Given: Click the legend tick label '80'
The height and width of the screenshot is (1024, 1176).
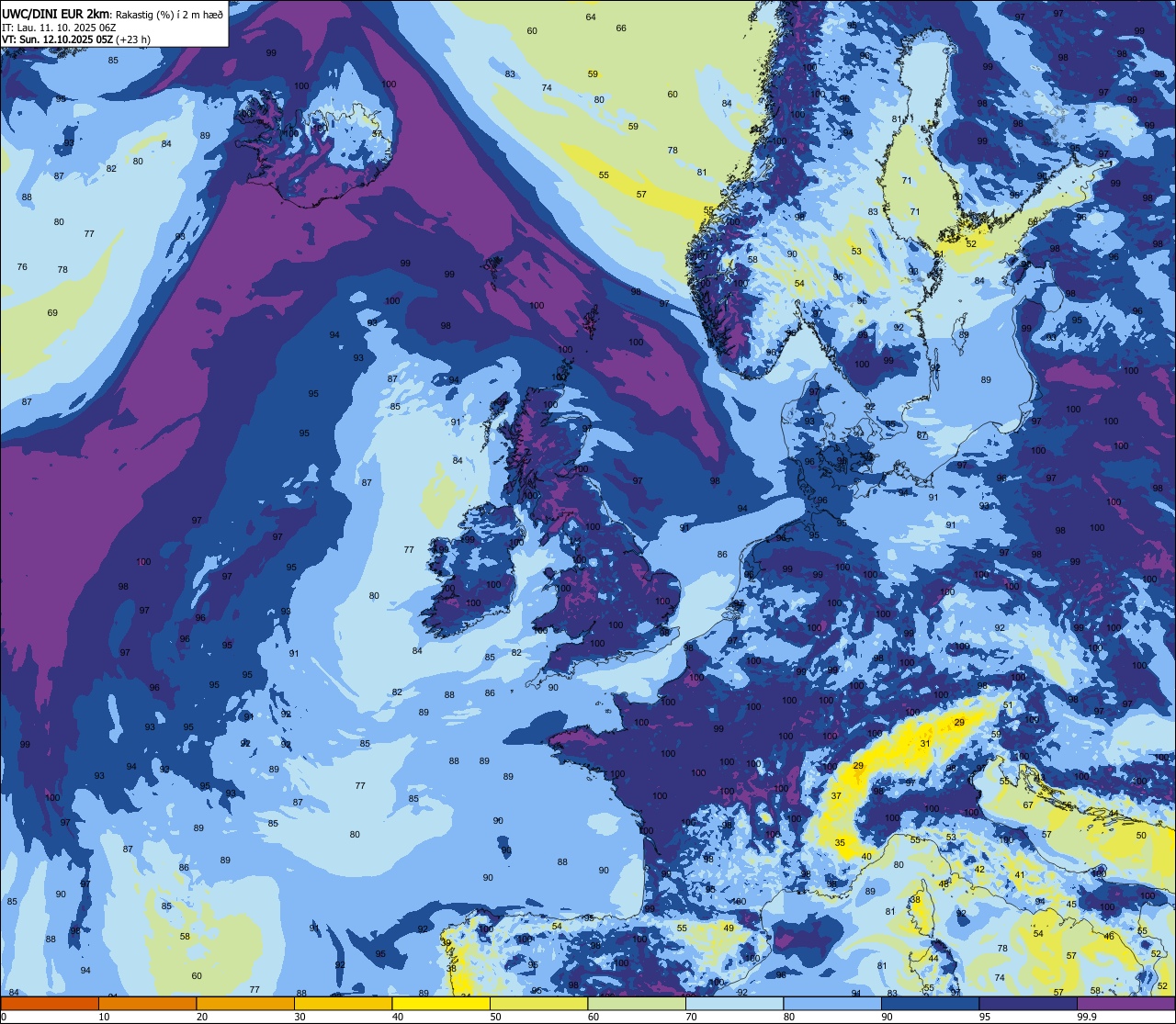Looking at the screenshot, I should [789, 1017].
